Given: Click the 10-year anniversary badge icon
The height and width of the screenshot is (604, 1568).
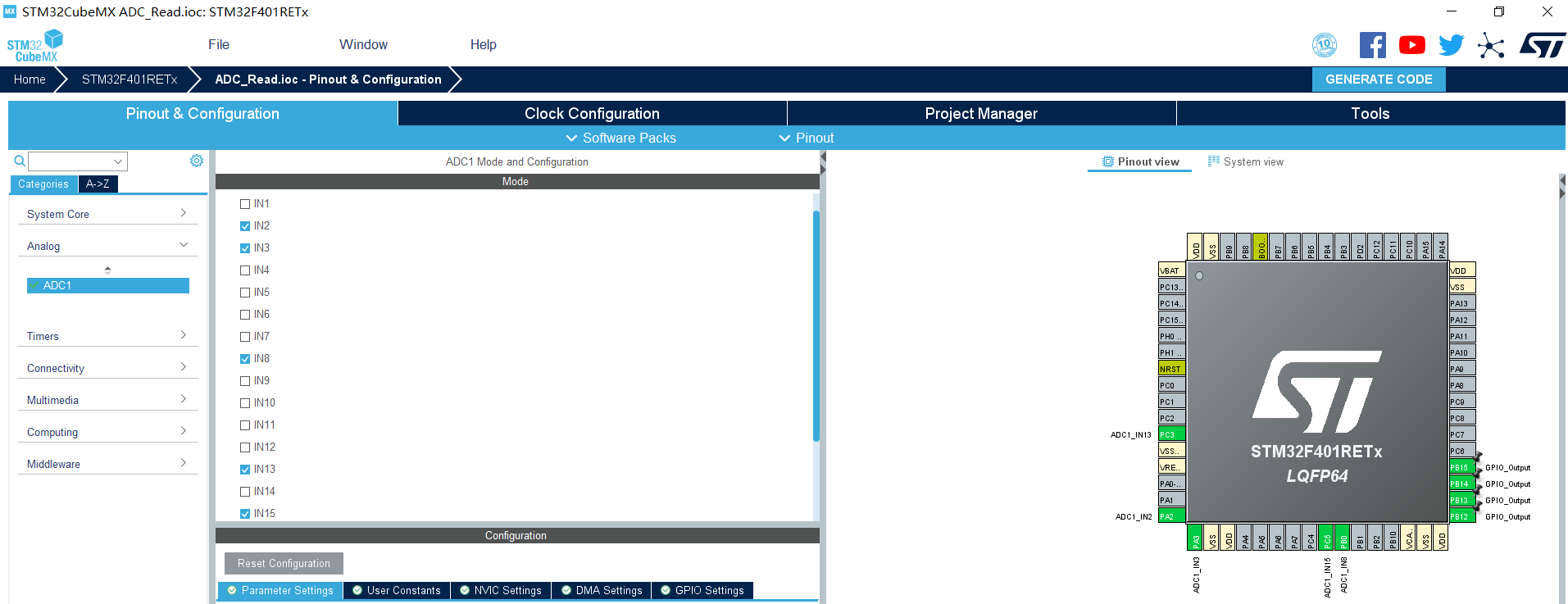Looking at the screenshot, I should click(1325, 45).
